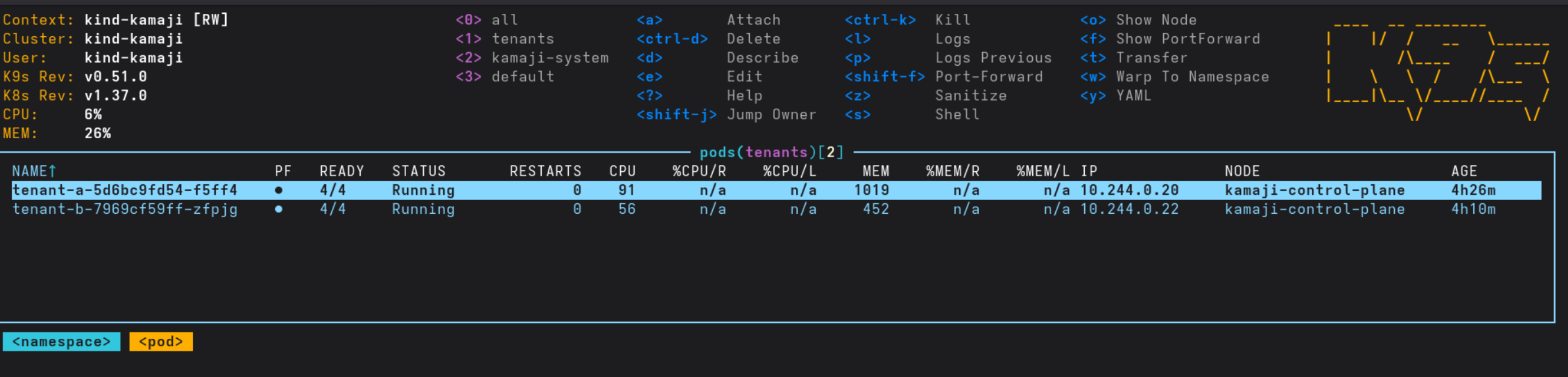Click the K9s Rev value v0.51.0
1568x377 pixels.
pyautogui.click(x=115, y=77)
